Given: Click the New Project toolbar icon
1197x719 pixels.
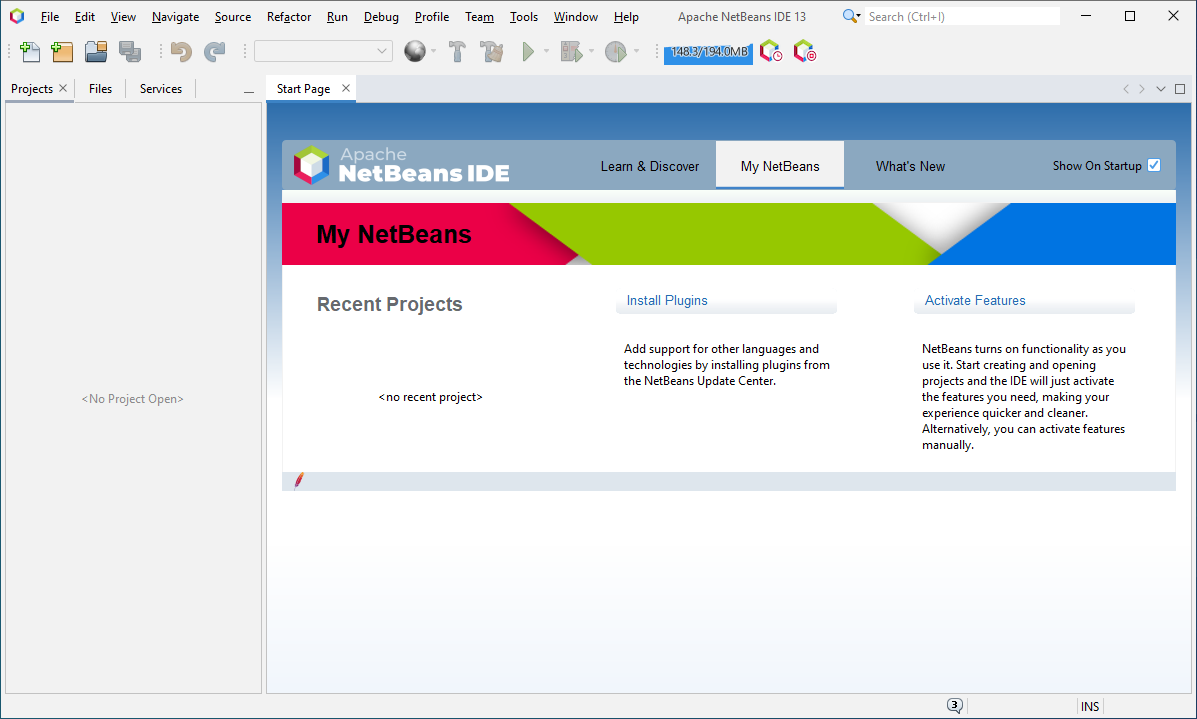Looking at the screenshot, I should click(x=62, y=52).
